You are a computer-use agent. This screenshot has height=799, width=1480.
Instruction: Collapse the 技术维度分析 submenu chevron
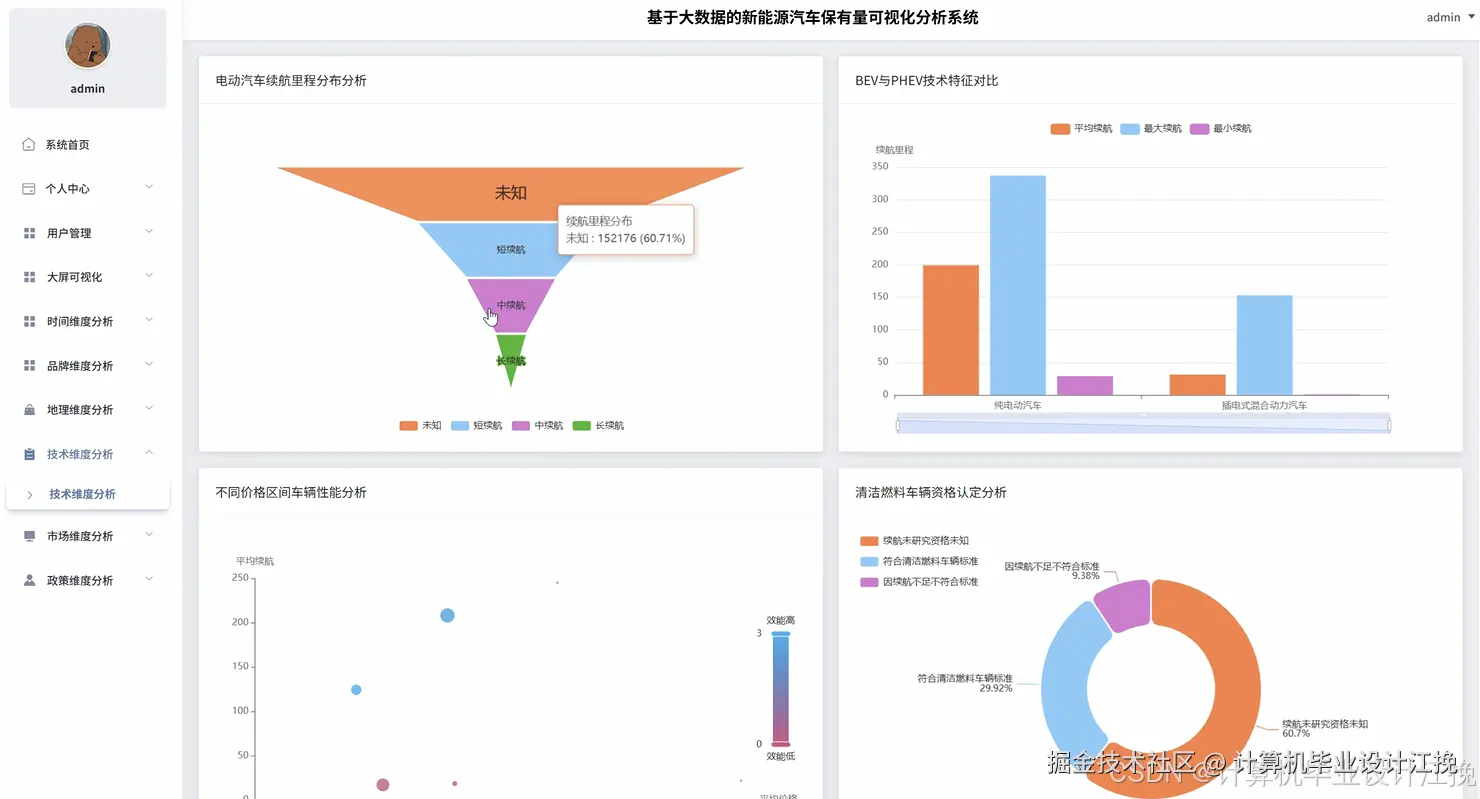(x=149, y=453)
